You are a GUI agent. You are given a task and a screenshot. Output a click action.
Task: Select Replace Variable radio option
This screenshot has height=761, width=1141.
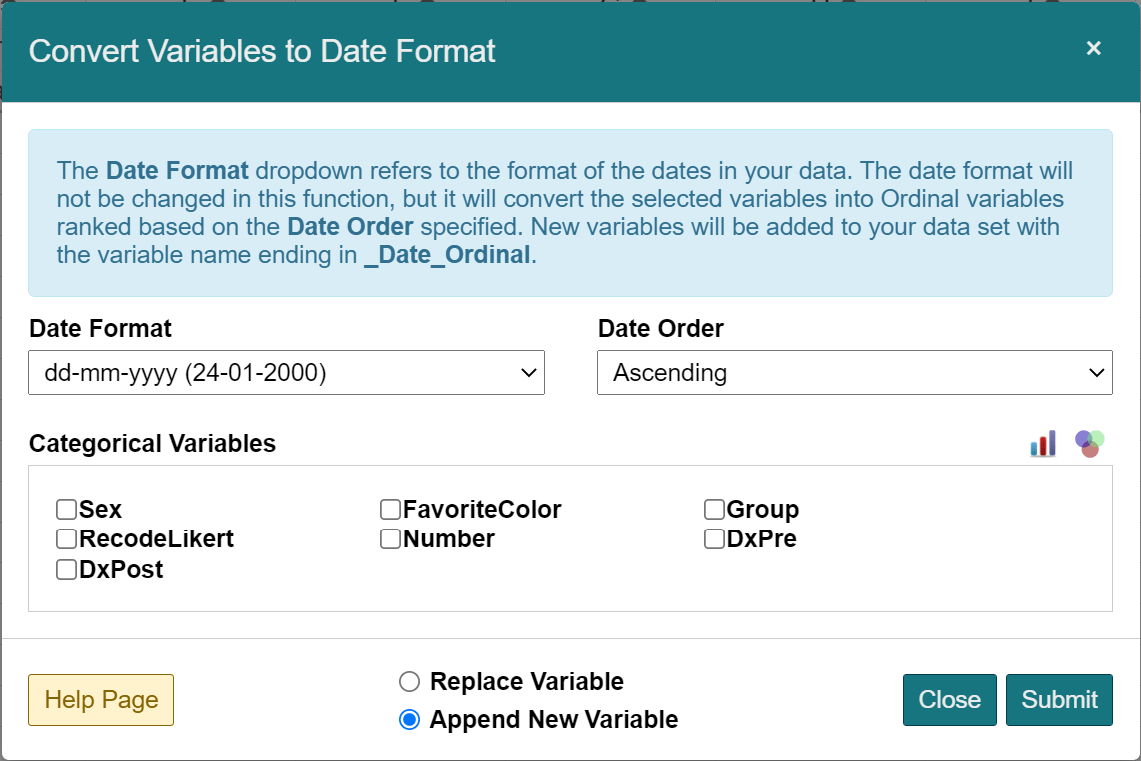point(409,682)
